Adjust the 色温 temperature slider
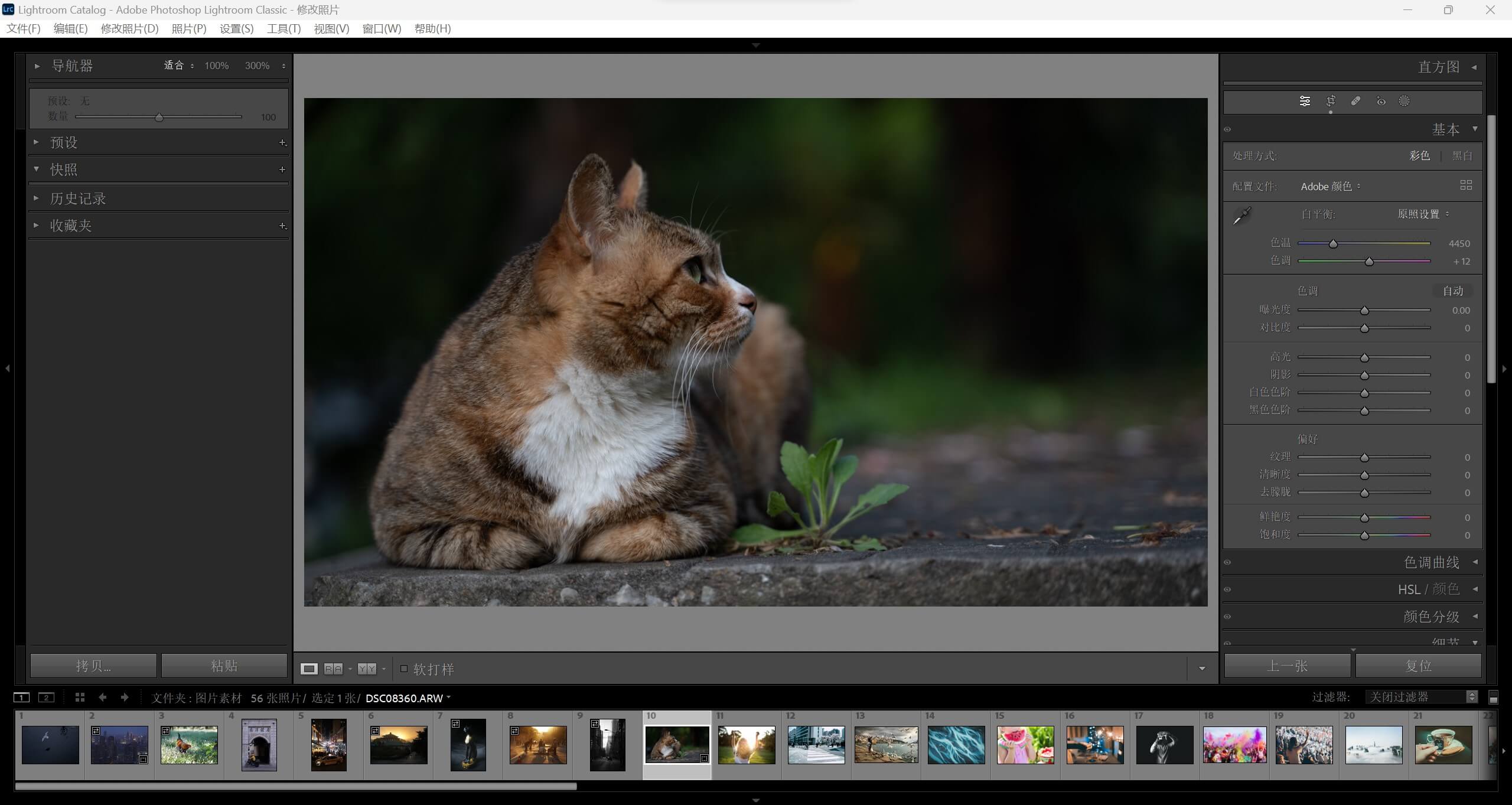The height and width of the screenshot is (805, 1512). (x=1333, y=243)
